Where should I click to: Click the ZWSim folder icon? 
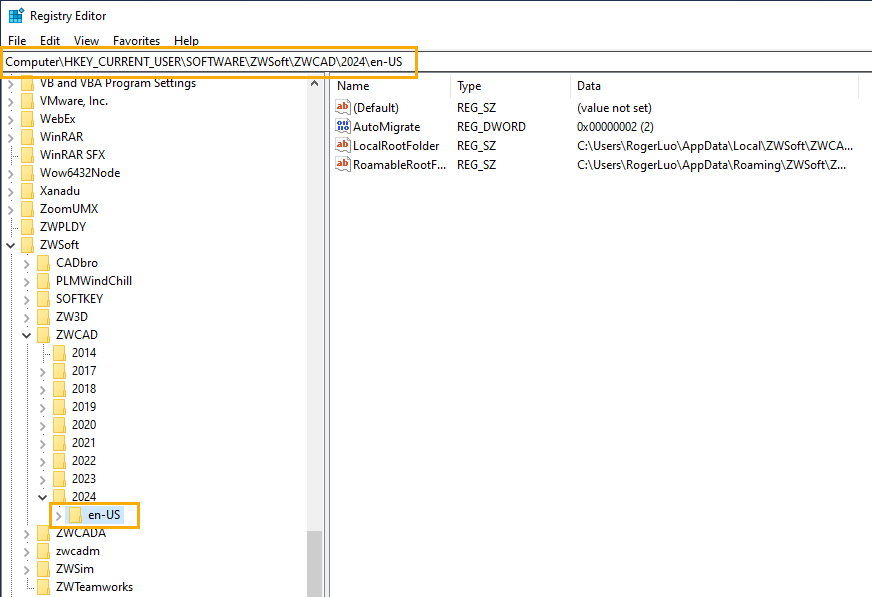[43, 569]
